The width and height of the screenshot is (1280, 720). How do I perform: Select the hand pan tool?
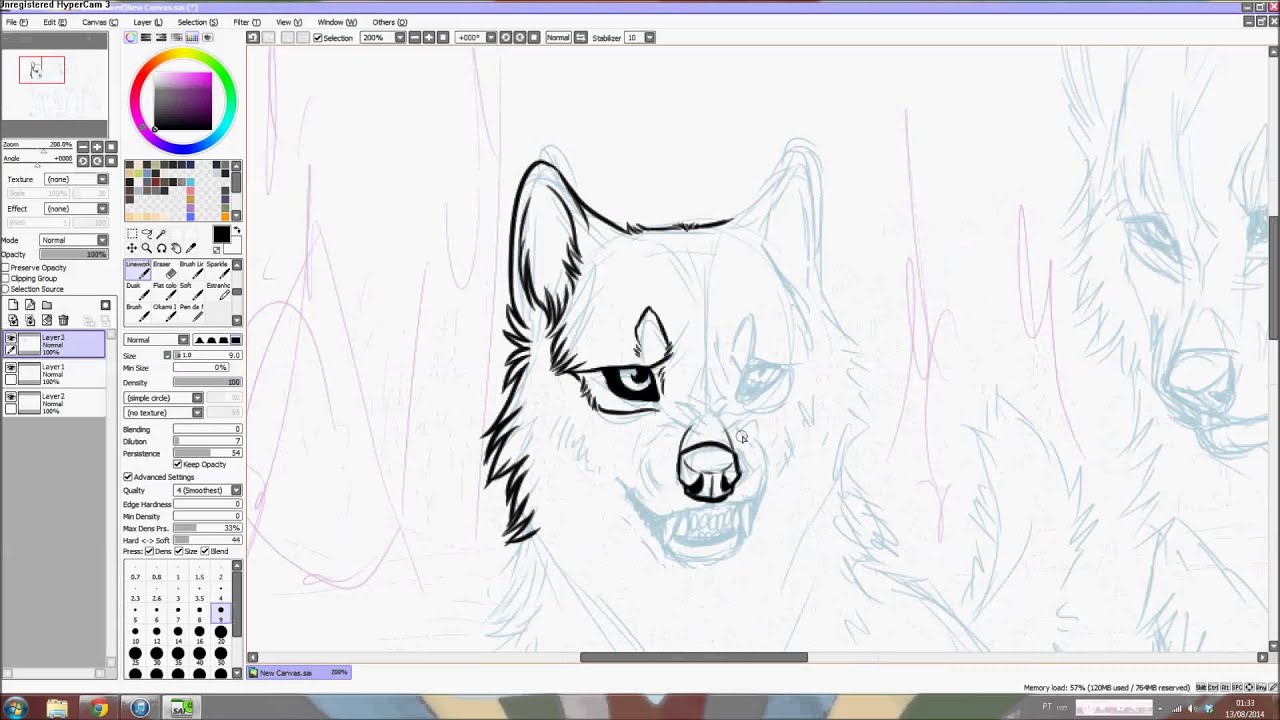tap(176, 248)
